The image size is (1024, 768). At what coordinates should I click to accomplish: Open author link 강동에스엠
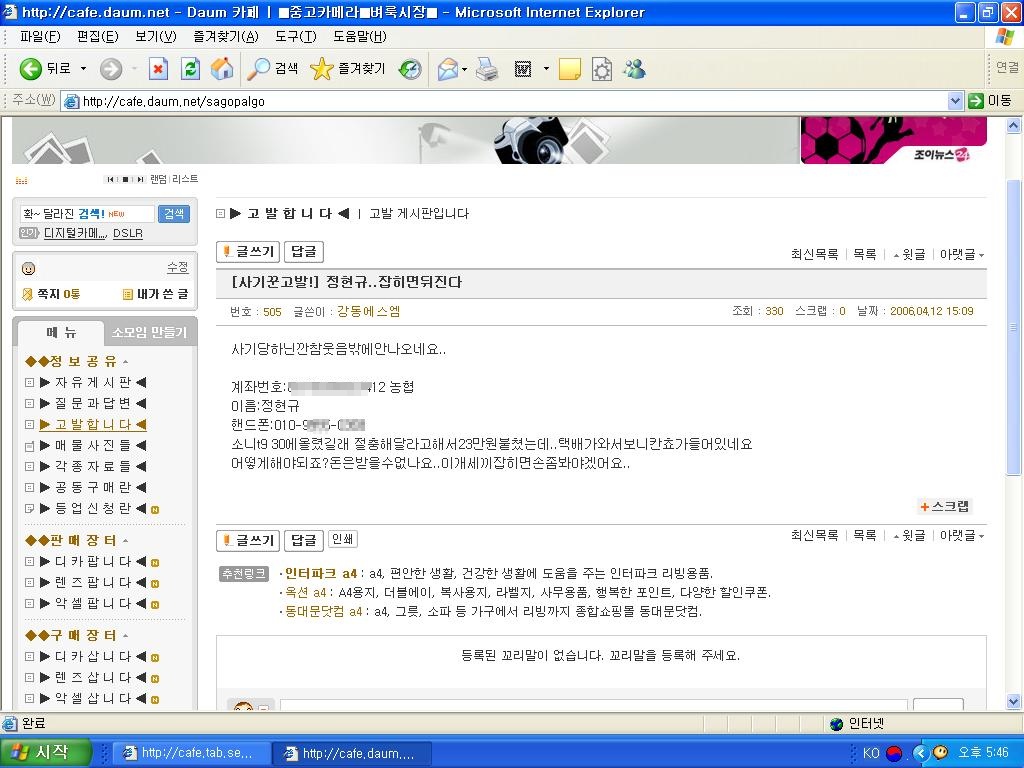tap(368, 312)
